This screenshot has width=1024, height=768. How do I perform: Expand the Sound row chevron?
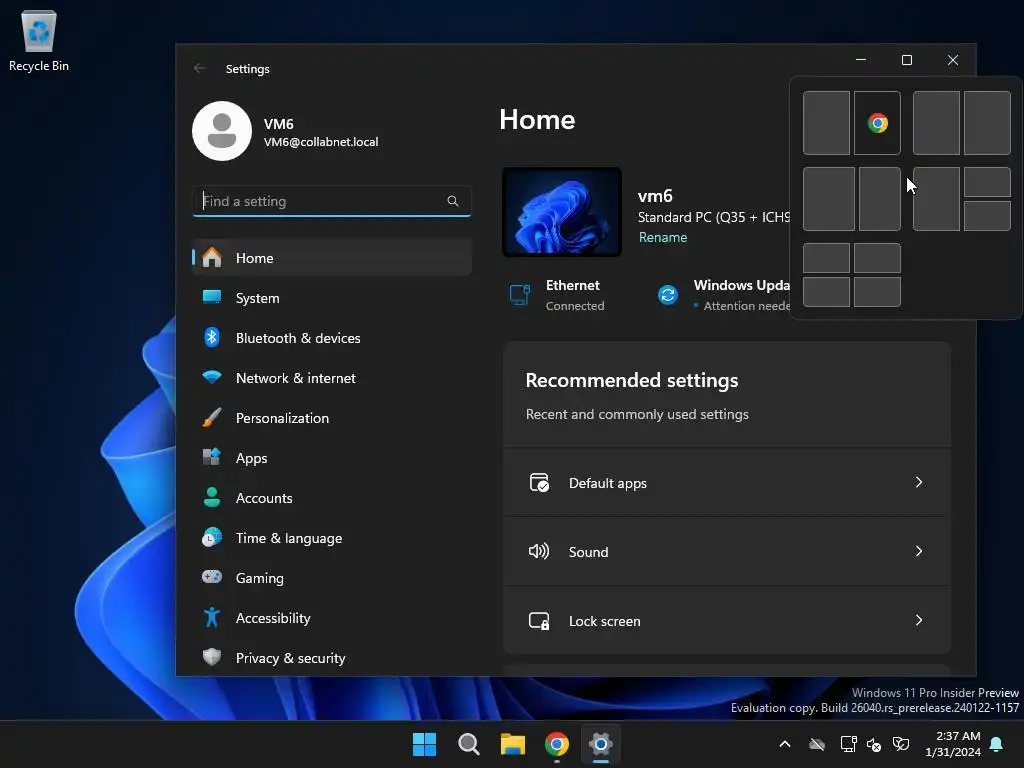919,551
